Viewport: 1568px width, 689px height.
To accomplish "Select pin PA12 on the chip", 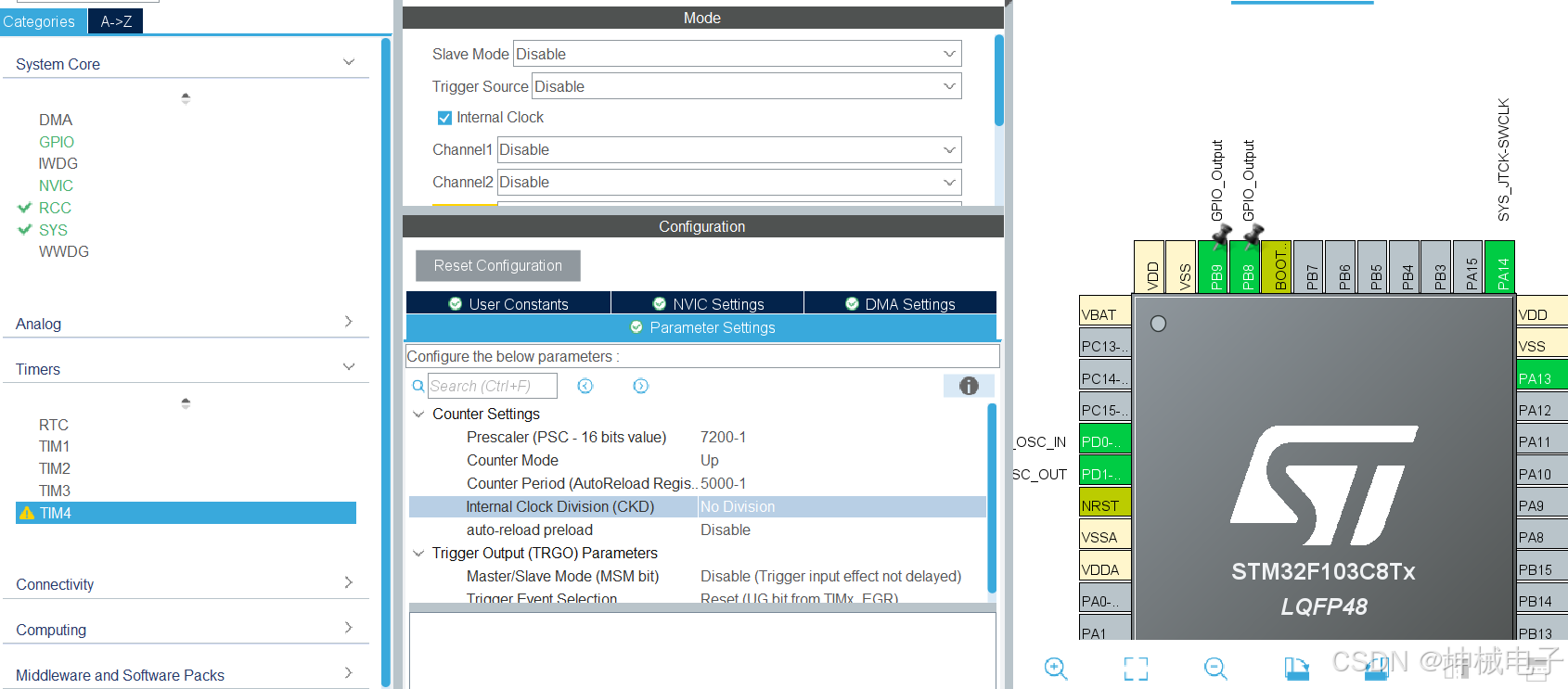I will pos(1541,406).
